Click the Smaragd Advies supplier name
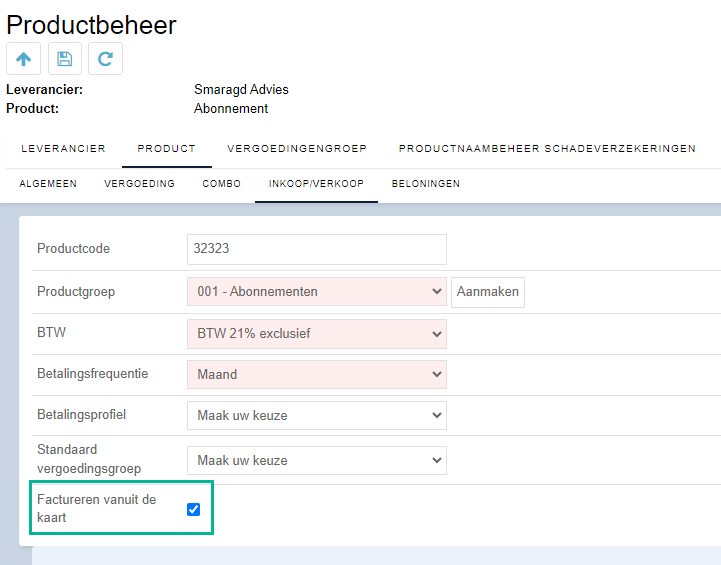The height and width of the screenshot is (565, 721). [241, 89]
